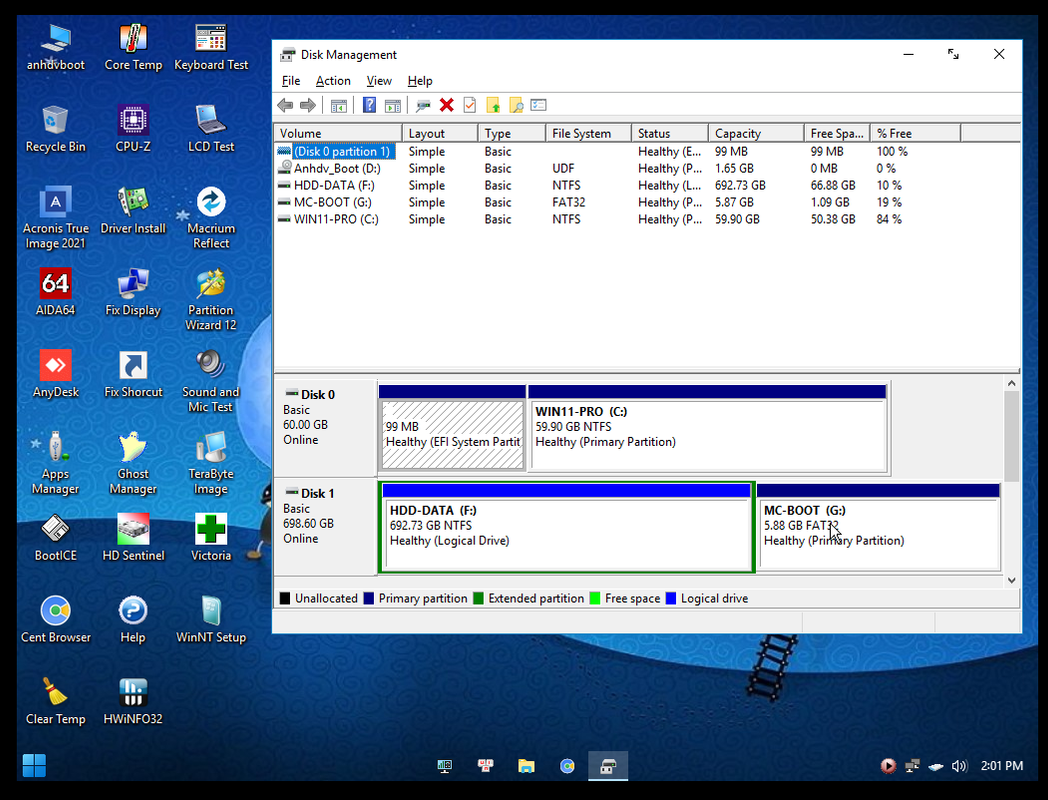Select the BootICE desktop icon
Image resolution: width=1048 pixels, height=800 pixels.
(x=55, y=537)
